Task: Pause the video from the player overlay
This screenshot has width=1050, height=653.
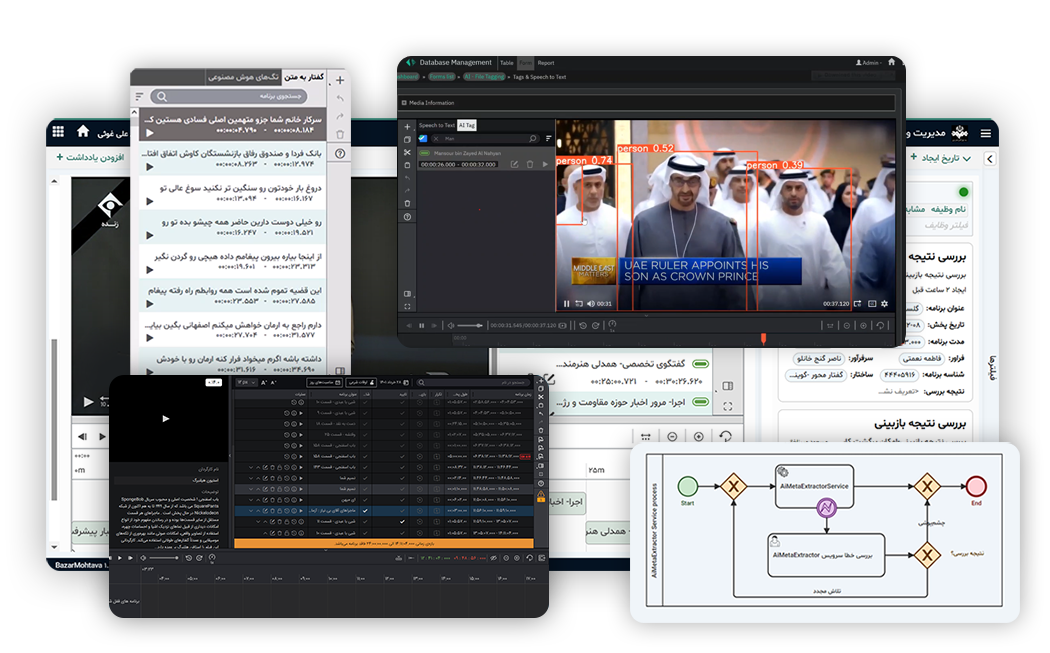Action: click(x=567, y=303)
